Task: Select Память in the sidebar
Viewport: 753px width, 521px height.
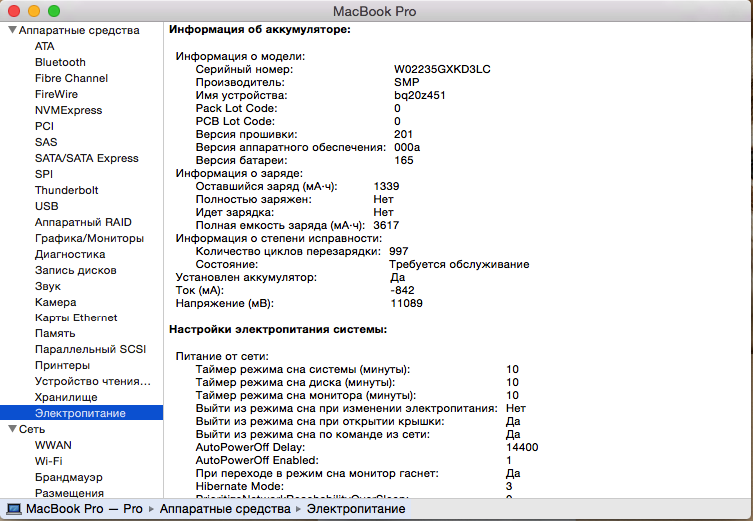Action: pyautogui.click(x=55, y=333)
